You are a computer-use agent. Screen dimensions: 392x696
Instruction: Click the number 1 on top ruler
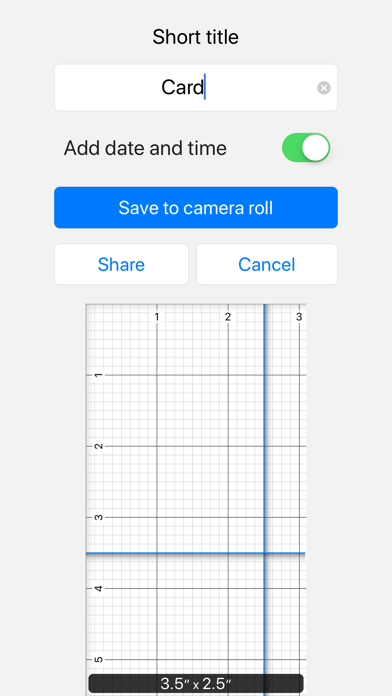pos(156,317)
